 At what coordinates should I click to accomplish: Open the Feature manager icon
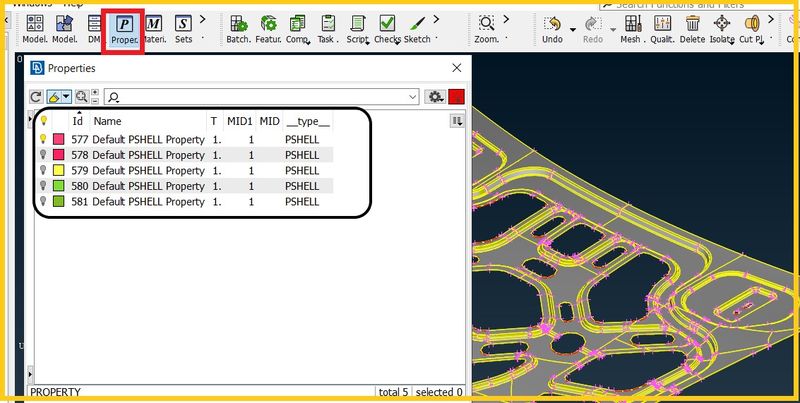[268, 29]
